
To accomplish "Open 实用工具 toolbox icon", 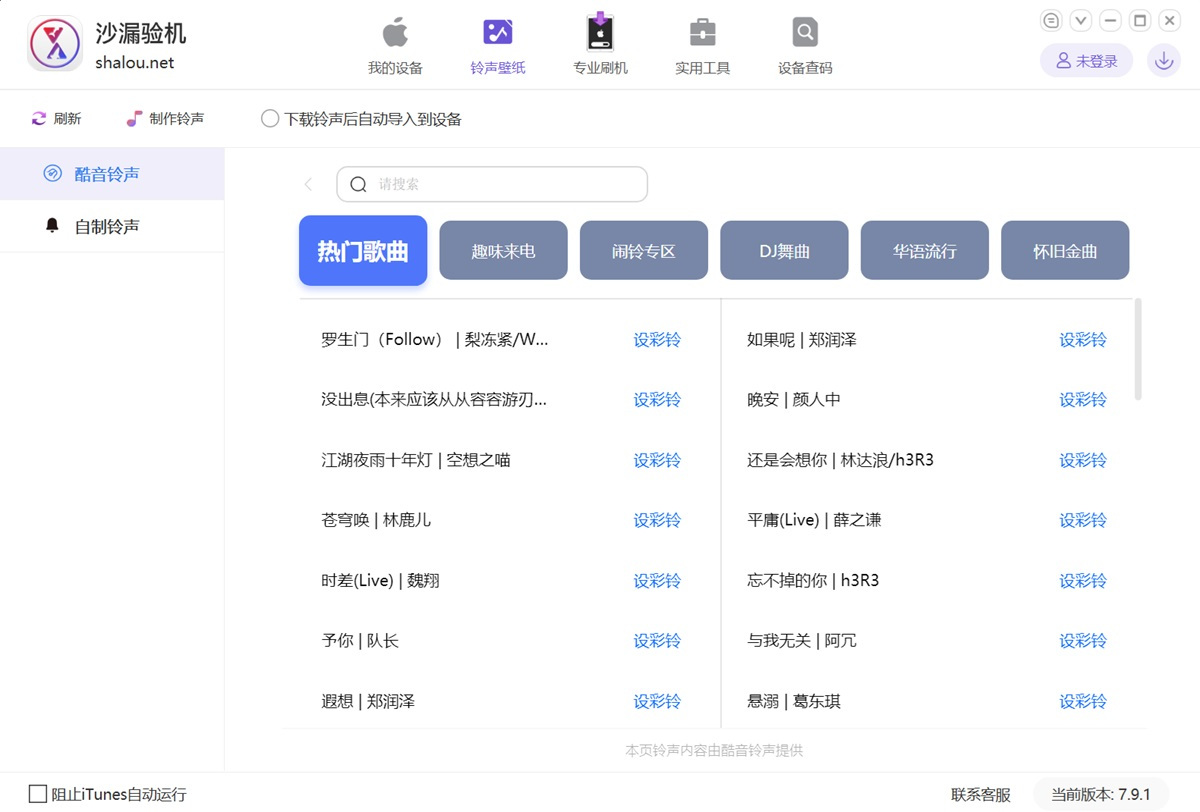I will [702, 33].
